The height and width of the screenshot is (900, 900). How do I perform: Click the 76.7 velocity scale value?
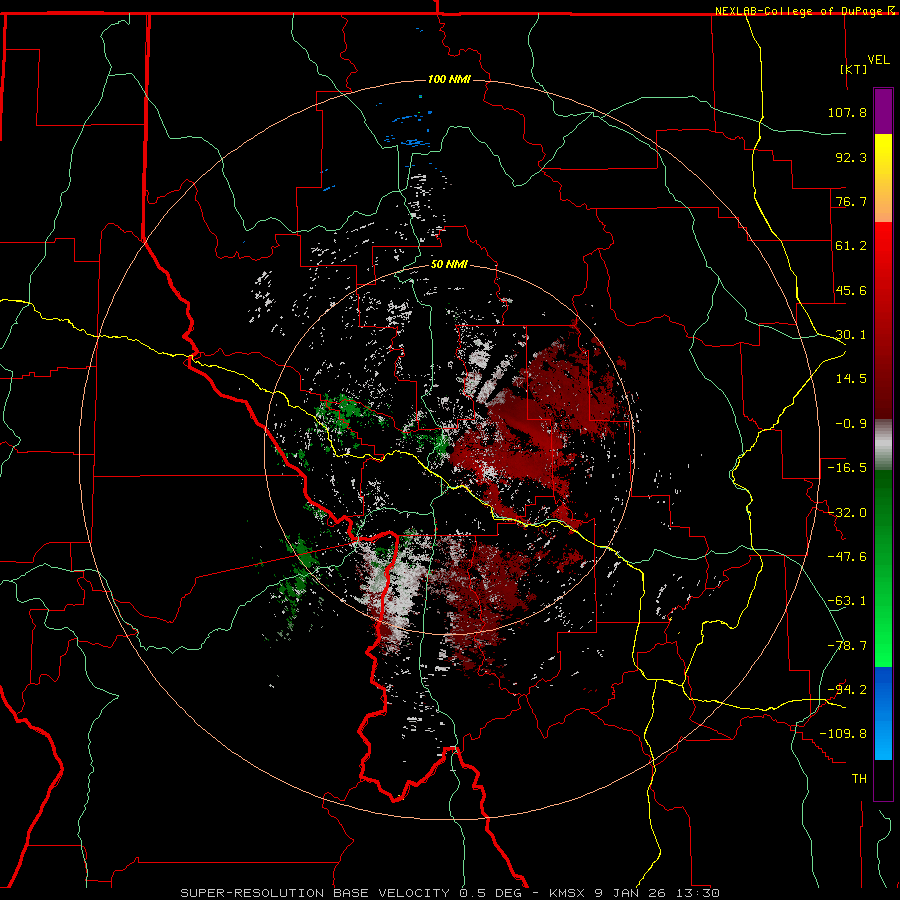coord(851,201)
